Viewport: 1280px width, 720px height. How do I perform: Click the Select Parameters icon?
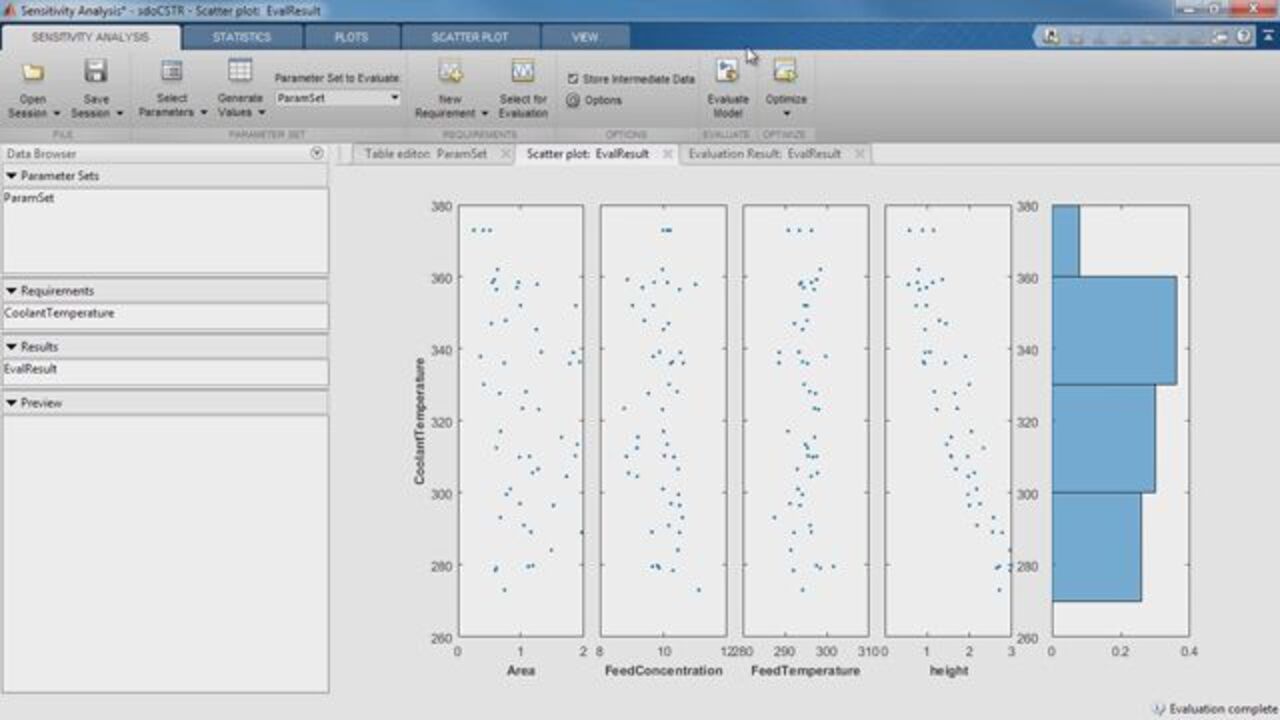(x=172, y=72)
